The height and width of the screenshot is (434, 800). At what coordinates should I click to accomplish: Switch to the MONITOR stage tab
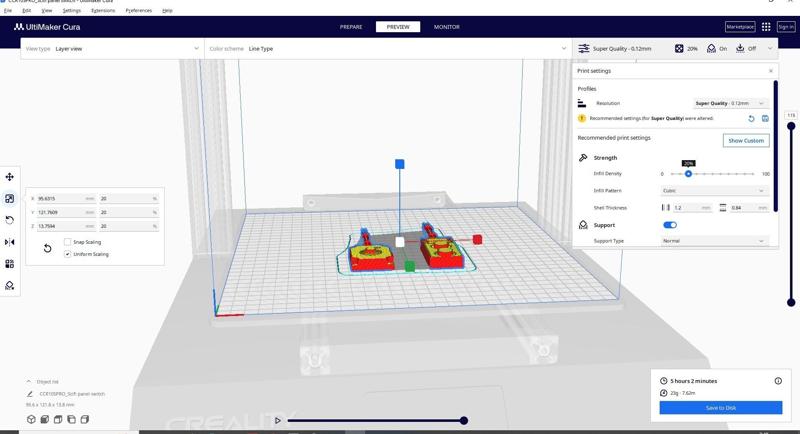pyautogui.click(x=446, y=27)
